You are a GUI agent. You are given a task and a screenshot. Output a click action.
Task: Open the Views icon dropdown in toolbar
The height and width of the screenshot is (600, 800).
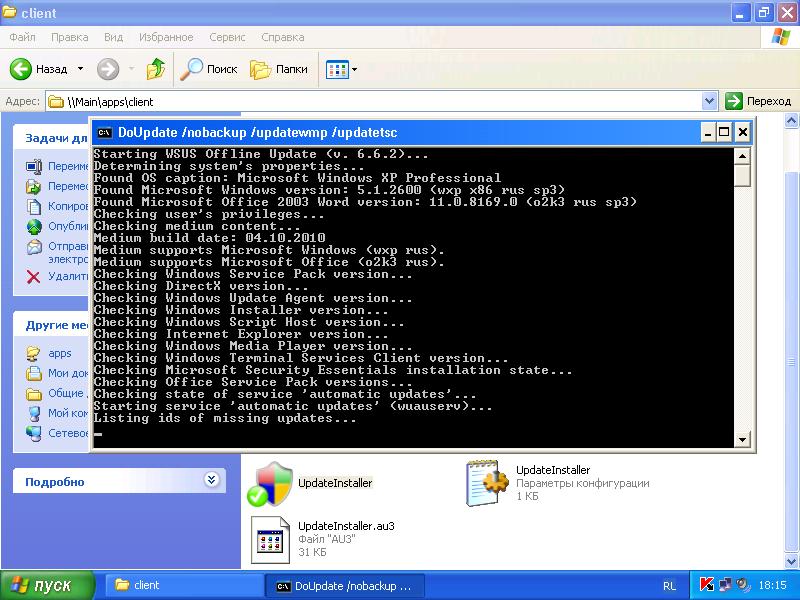click(x=341, y=69)
